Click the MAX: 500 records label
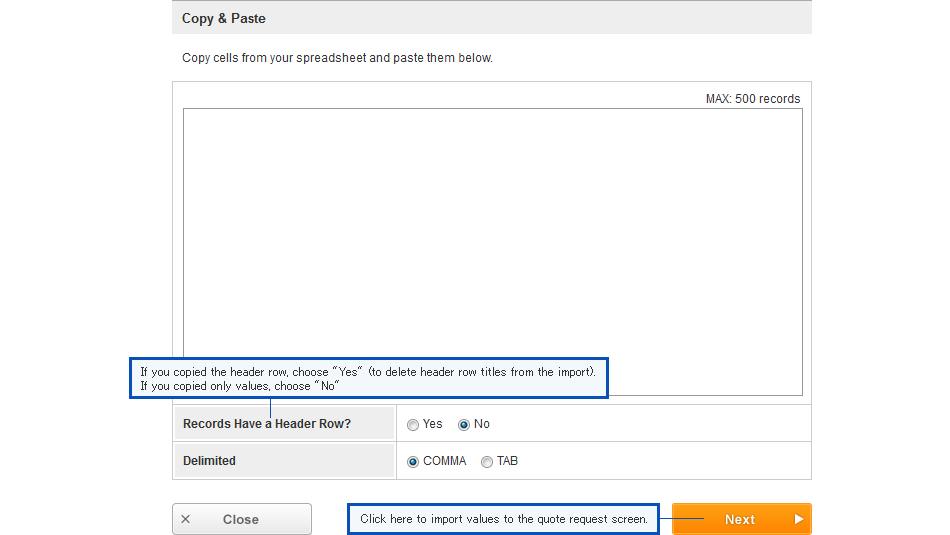The width and height of the screenshot is (950, 535). coord(752,99)
